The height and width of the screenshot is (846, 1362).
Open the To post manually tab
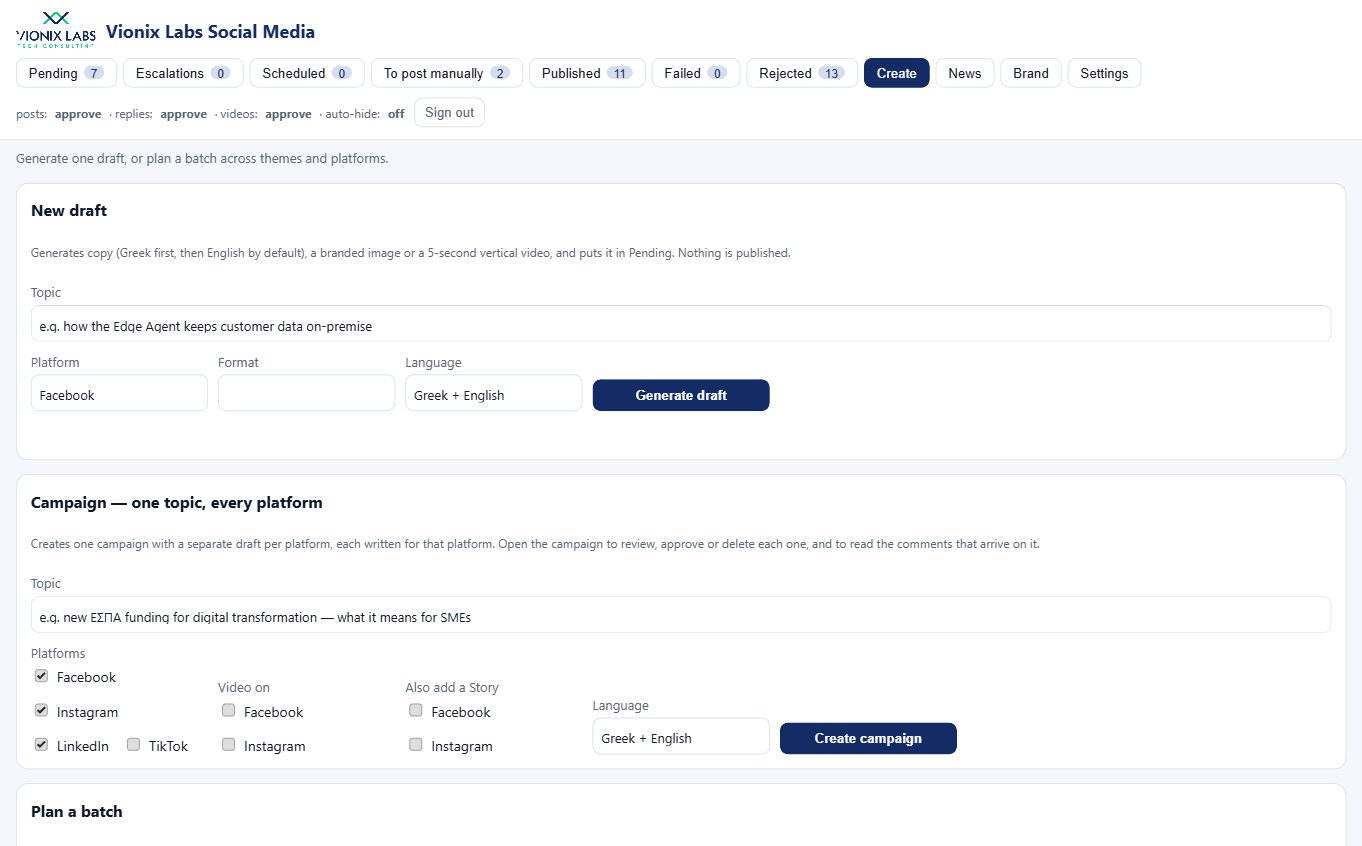point(447,73)
